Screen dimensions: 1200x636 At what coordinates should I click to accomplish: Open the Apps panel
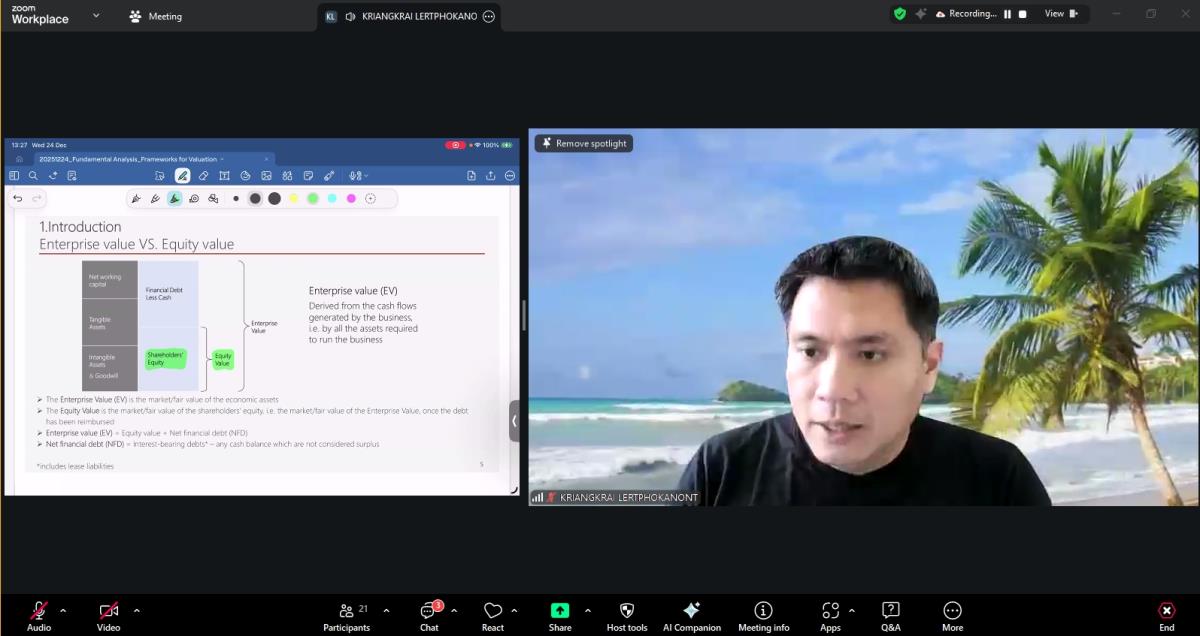point(830,615)
